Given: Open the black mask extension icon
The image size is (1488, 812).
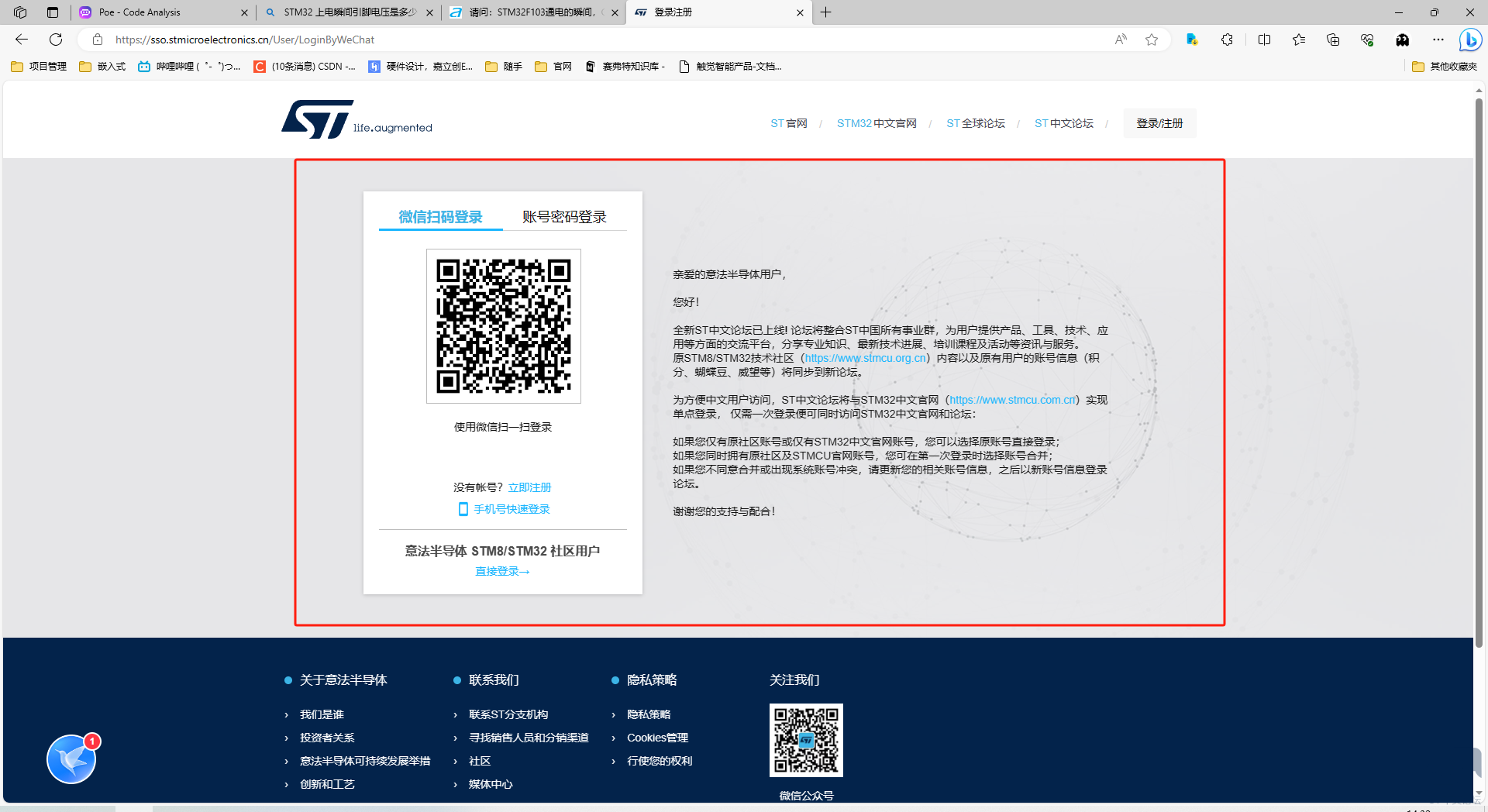Looking at the screenshot, I should 1403,40.
